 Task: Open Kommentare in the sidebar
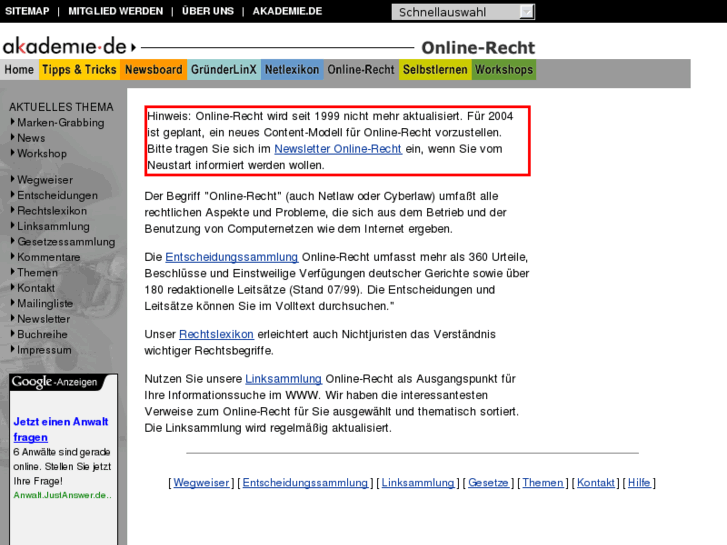pos(49,257)
